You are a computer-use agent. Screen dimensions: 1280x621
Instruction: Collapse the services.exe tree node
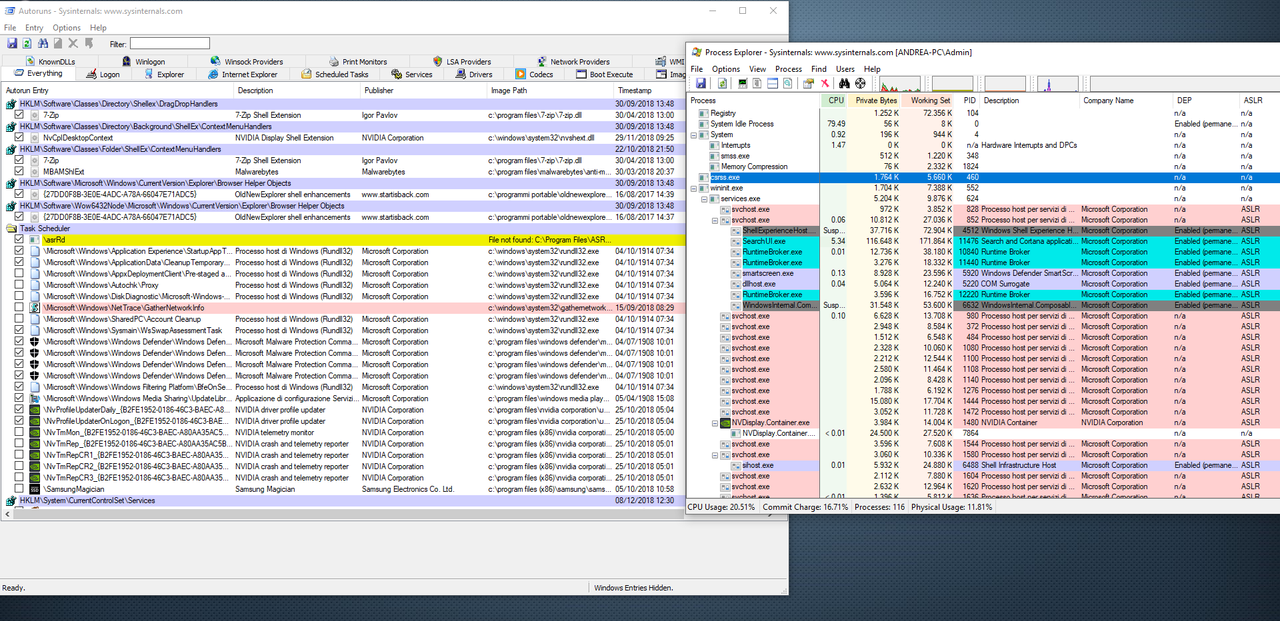pos(704,198)
